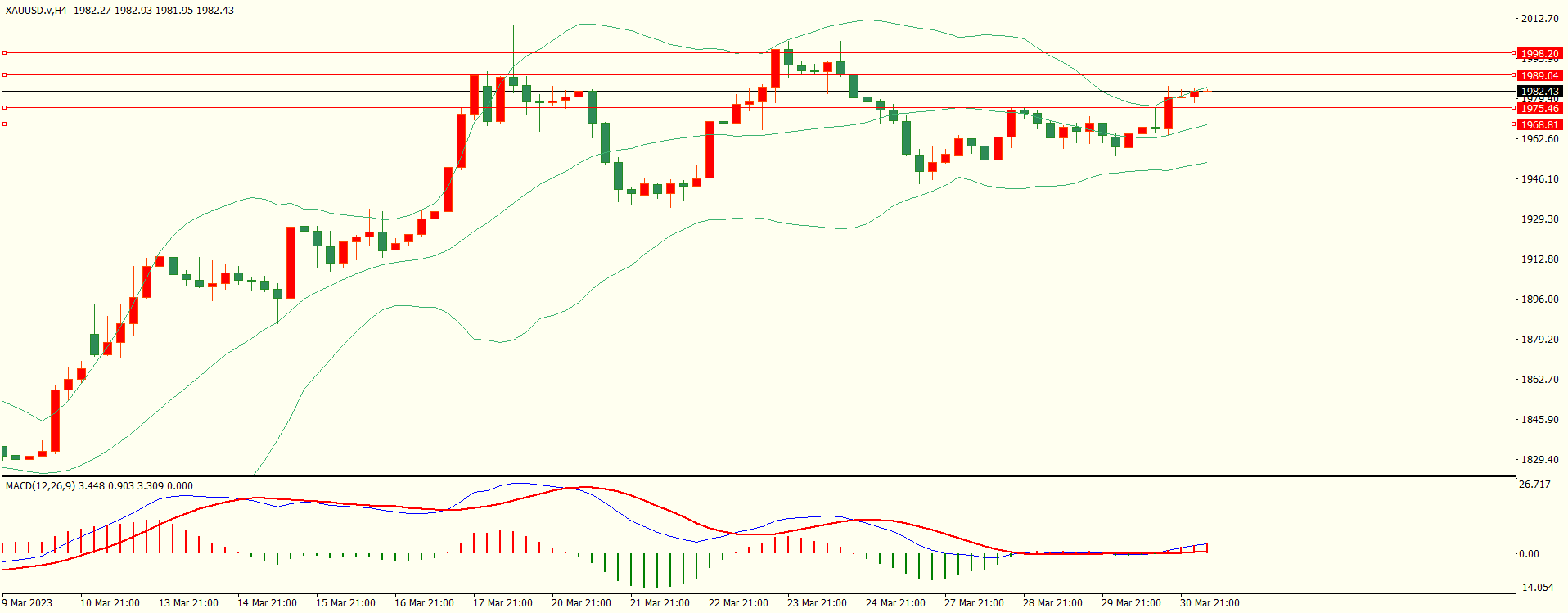Click the 0.00 MACD scale value
Screen dimensions: 1568x613
click(1529, 554)
